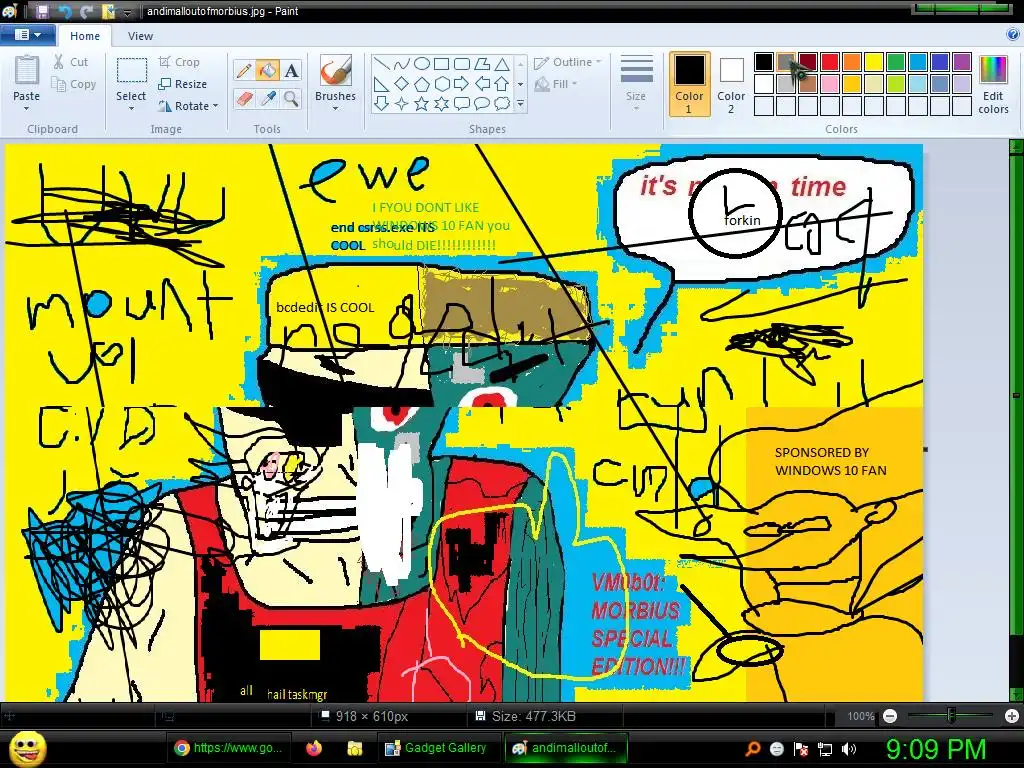
Task: Click the zoom out minus button
Action: pos(889,716)
